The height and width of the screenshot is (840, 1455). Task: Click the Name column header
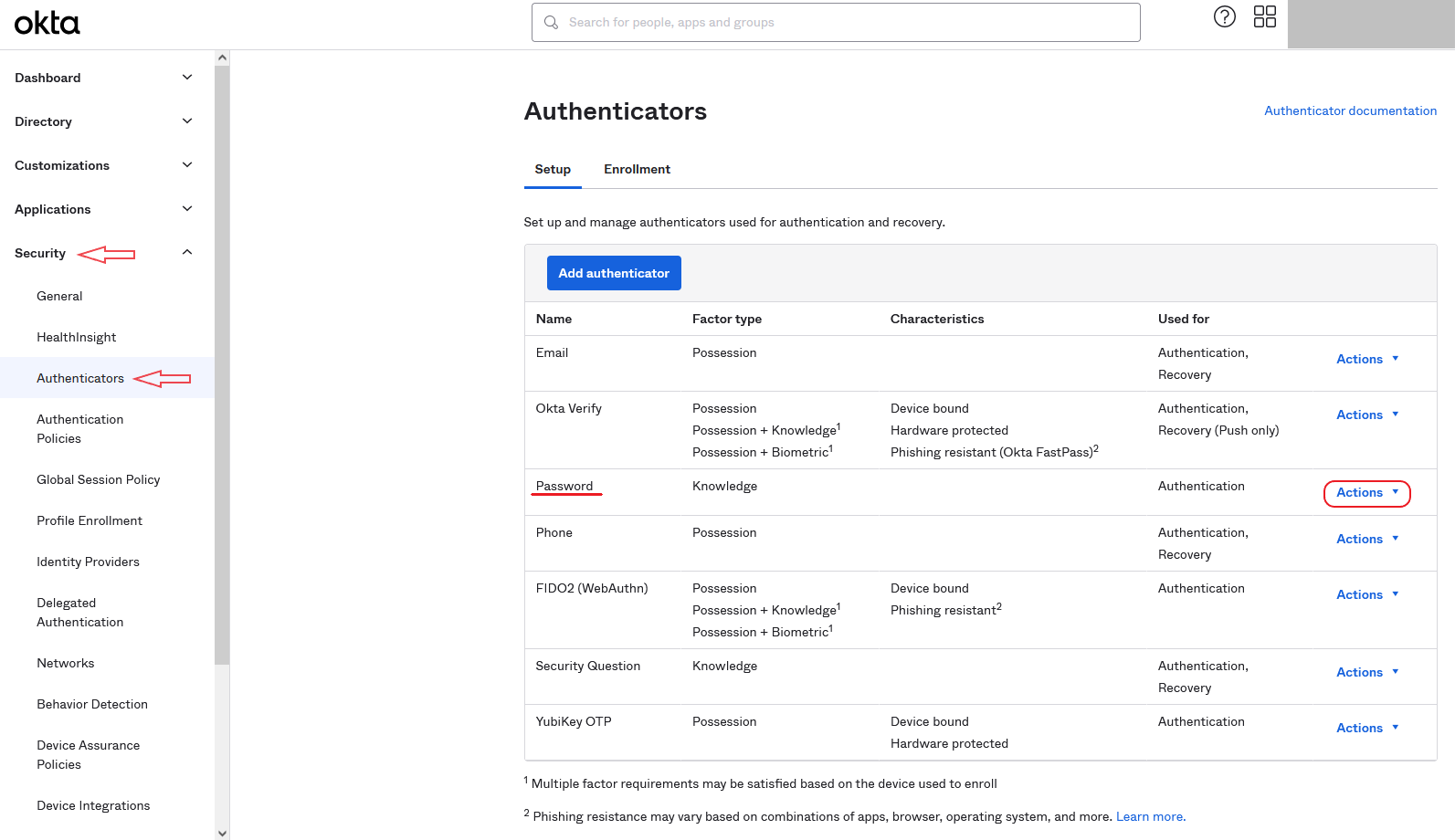tap(554, 319)
